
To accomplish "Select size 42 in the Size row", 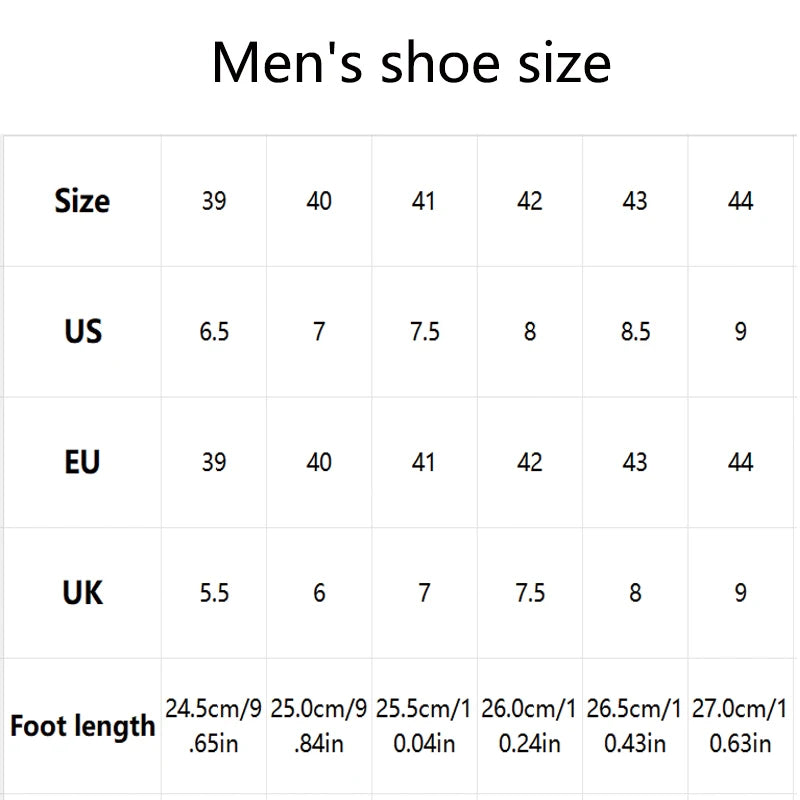I will [x=530, y=201].
